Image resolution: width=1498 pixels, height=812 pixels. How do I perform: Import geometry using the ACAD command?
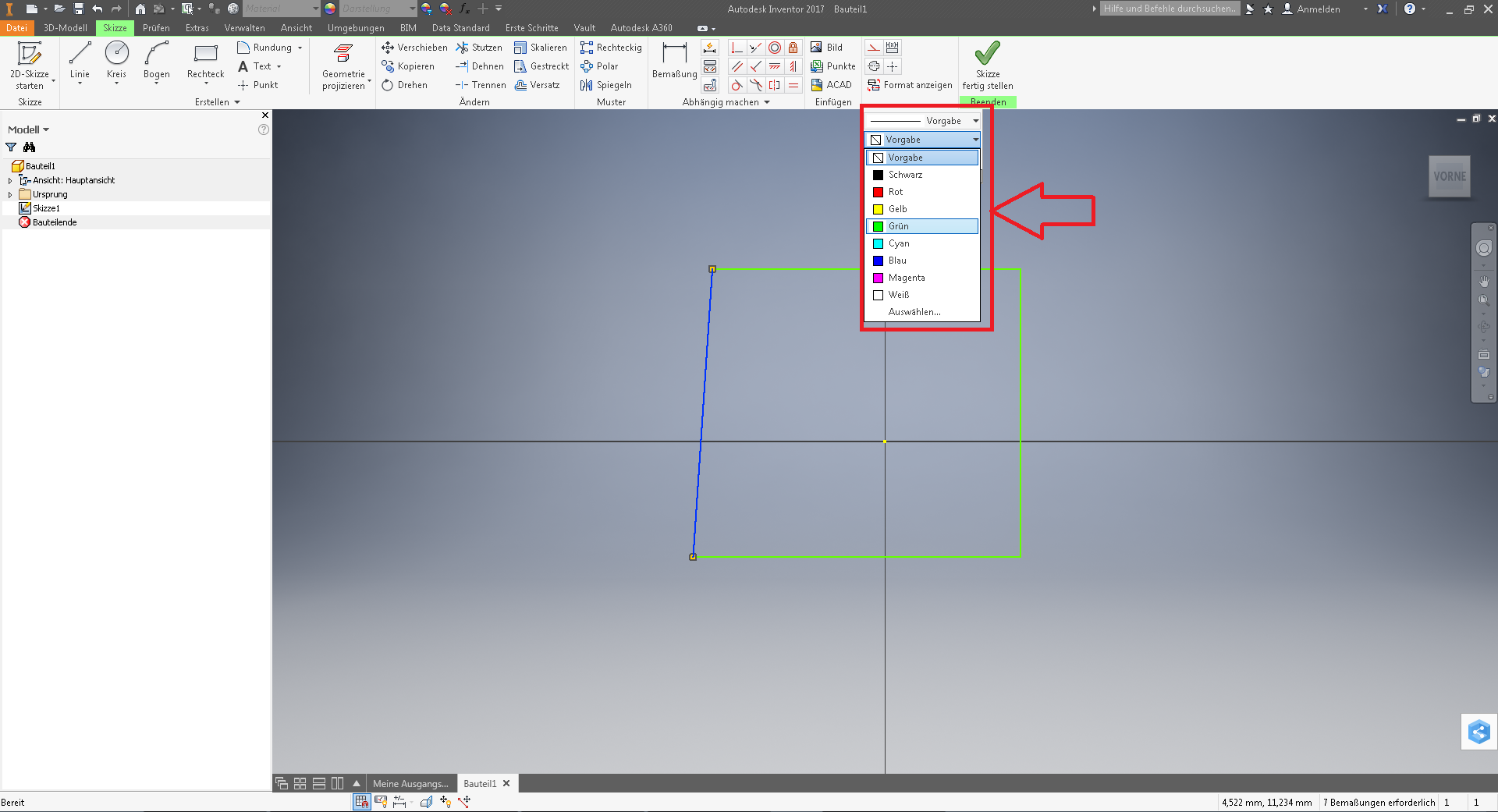pos(832,84)
